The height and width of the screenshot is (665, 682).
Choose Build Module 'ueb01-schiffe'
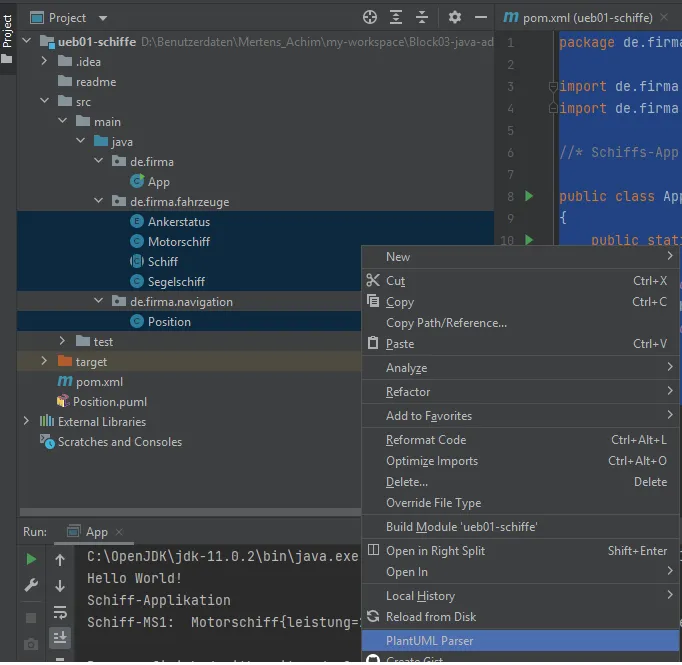(x=520, y=527)
